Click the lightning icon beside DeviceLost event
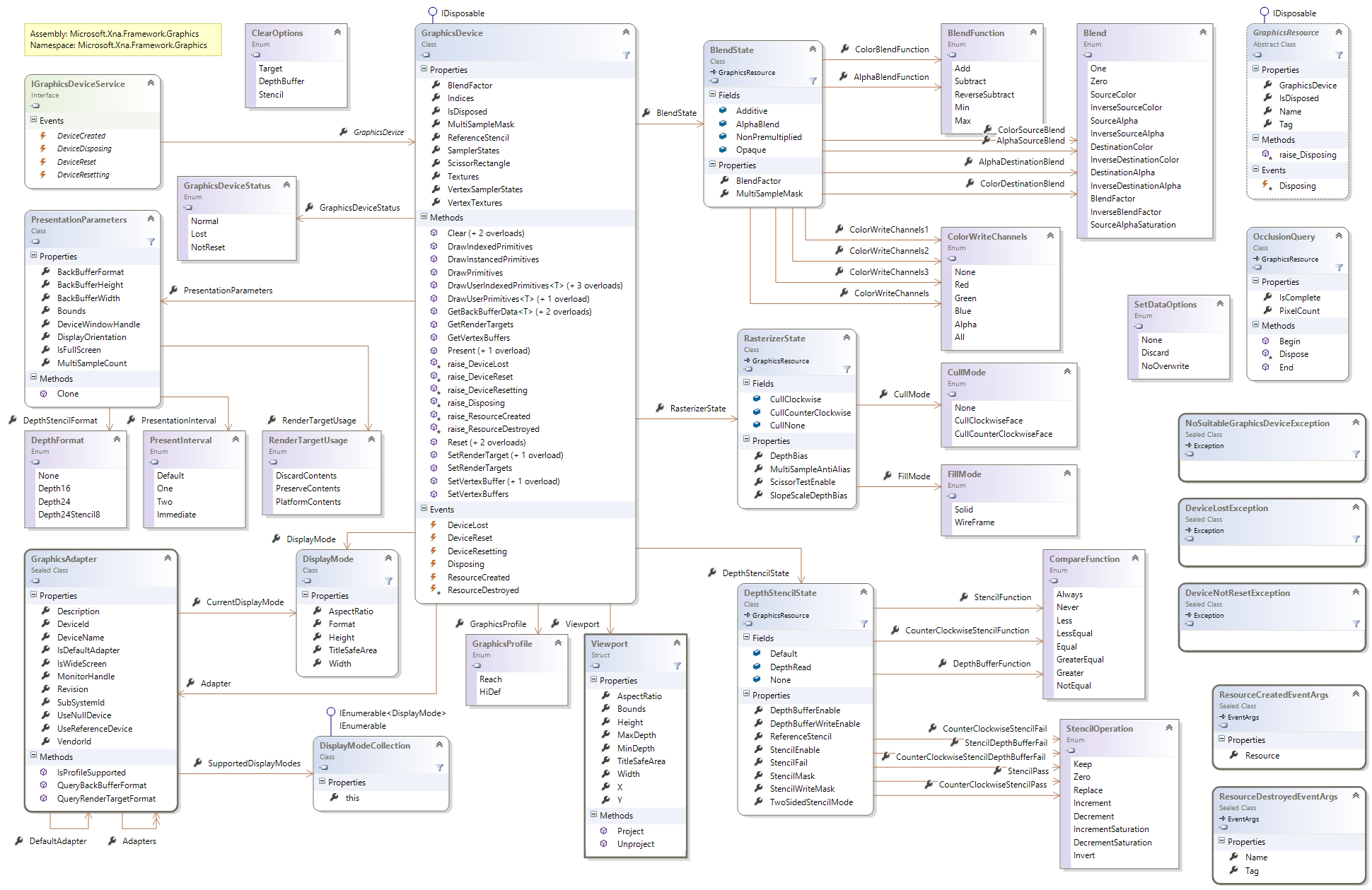This screenshot has height=890, width=1372. click(x=434, y=525)
